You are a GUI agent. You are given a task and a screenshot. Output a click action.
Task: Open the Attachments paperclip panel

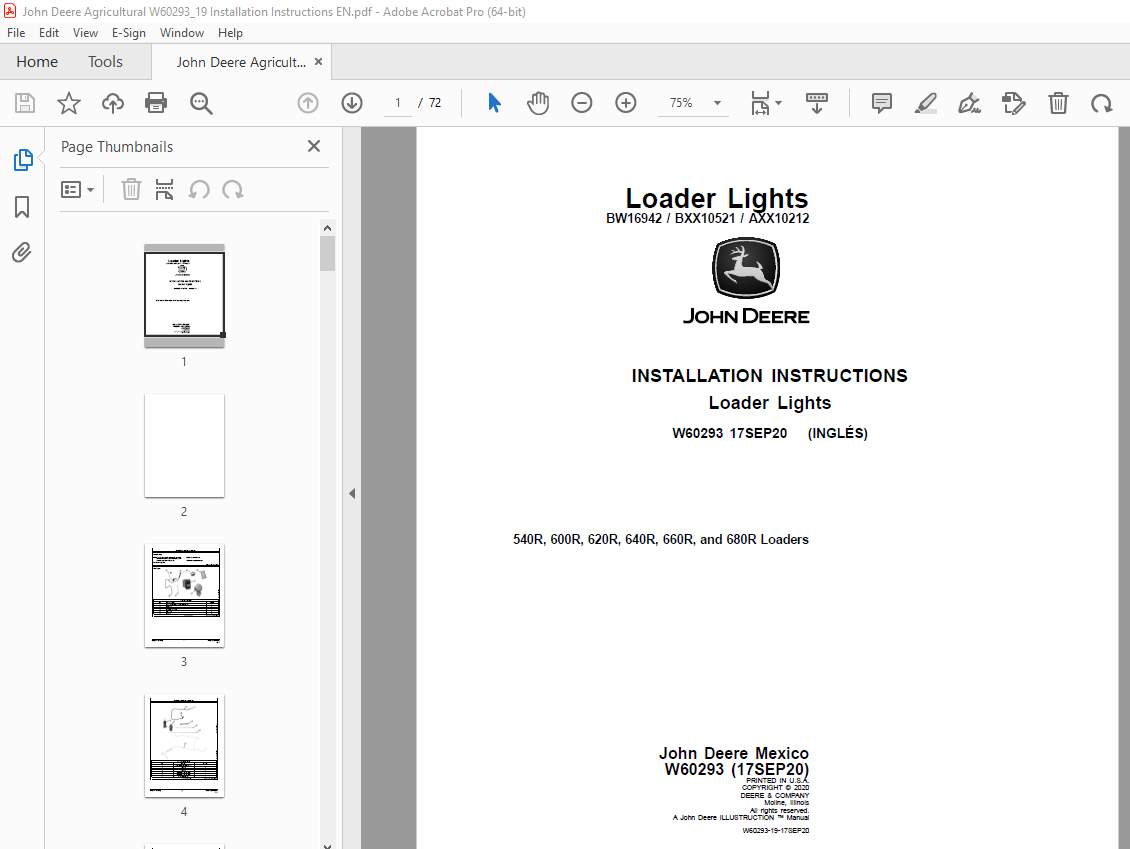tap(22, 253)
